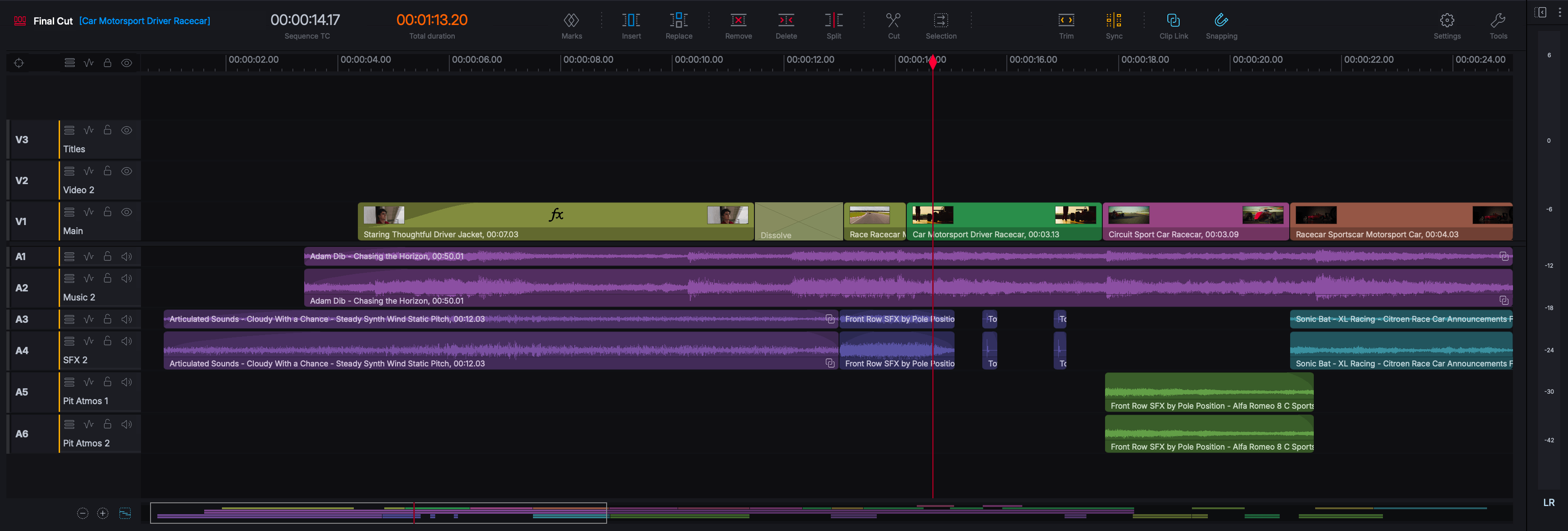Toggle the eye icon on the V1 Main track
The height and width of the screenshot is (531, 1568).
pyautogui.click(x=126, y=212)
